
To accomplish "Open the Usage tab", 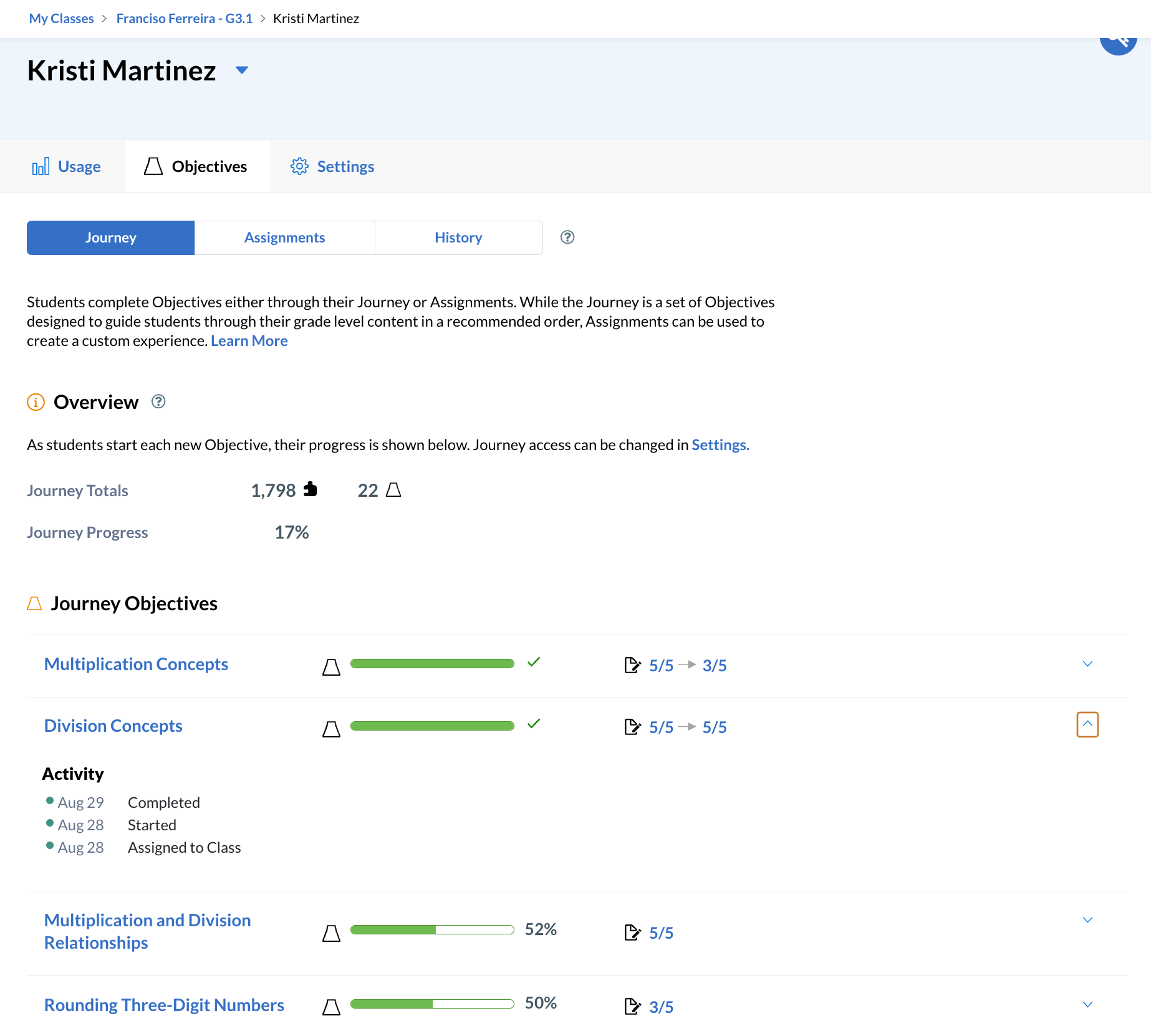I will tap(66, 166).
